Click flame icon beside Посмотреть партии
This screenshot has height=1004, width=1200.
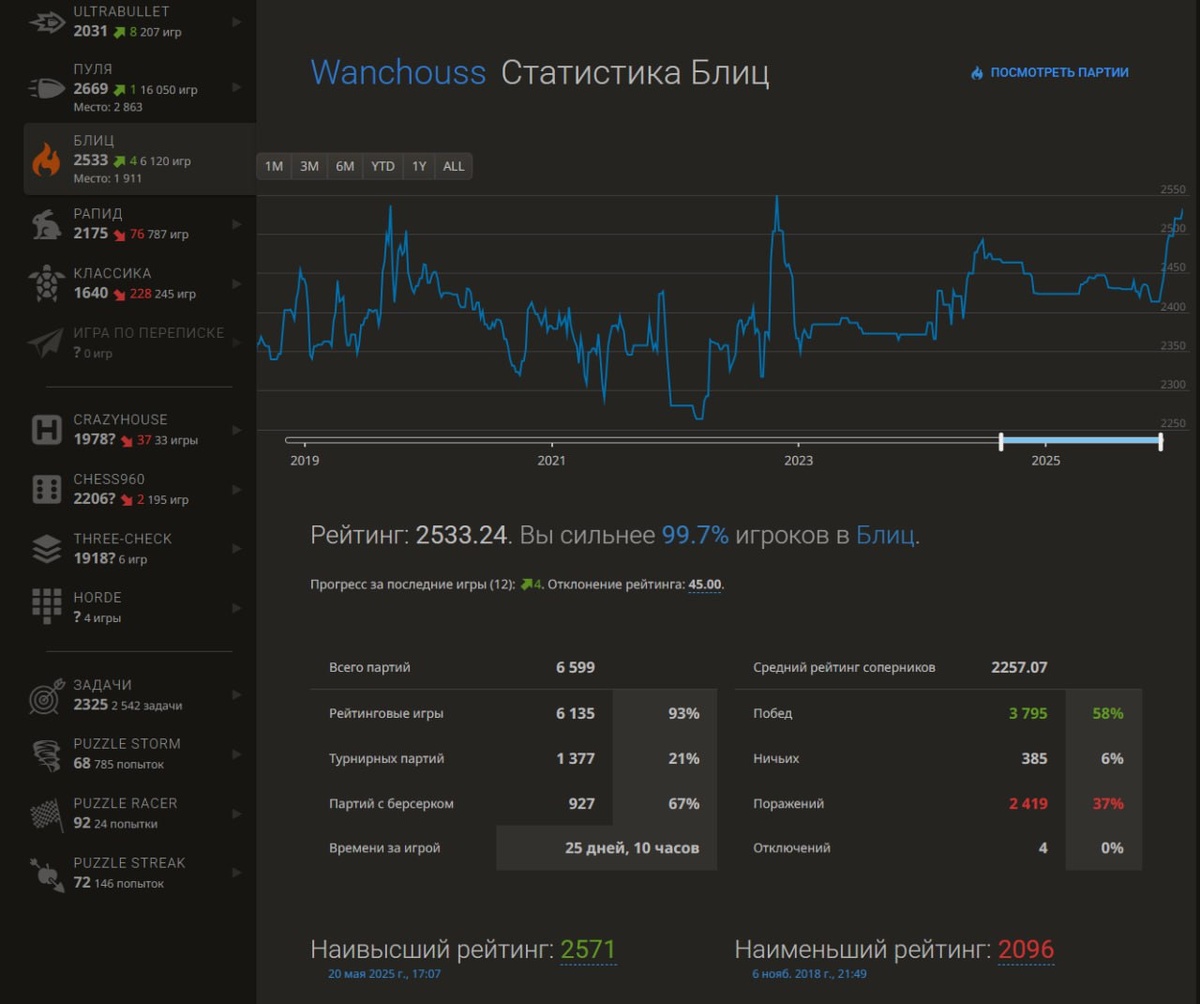977,72
